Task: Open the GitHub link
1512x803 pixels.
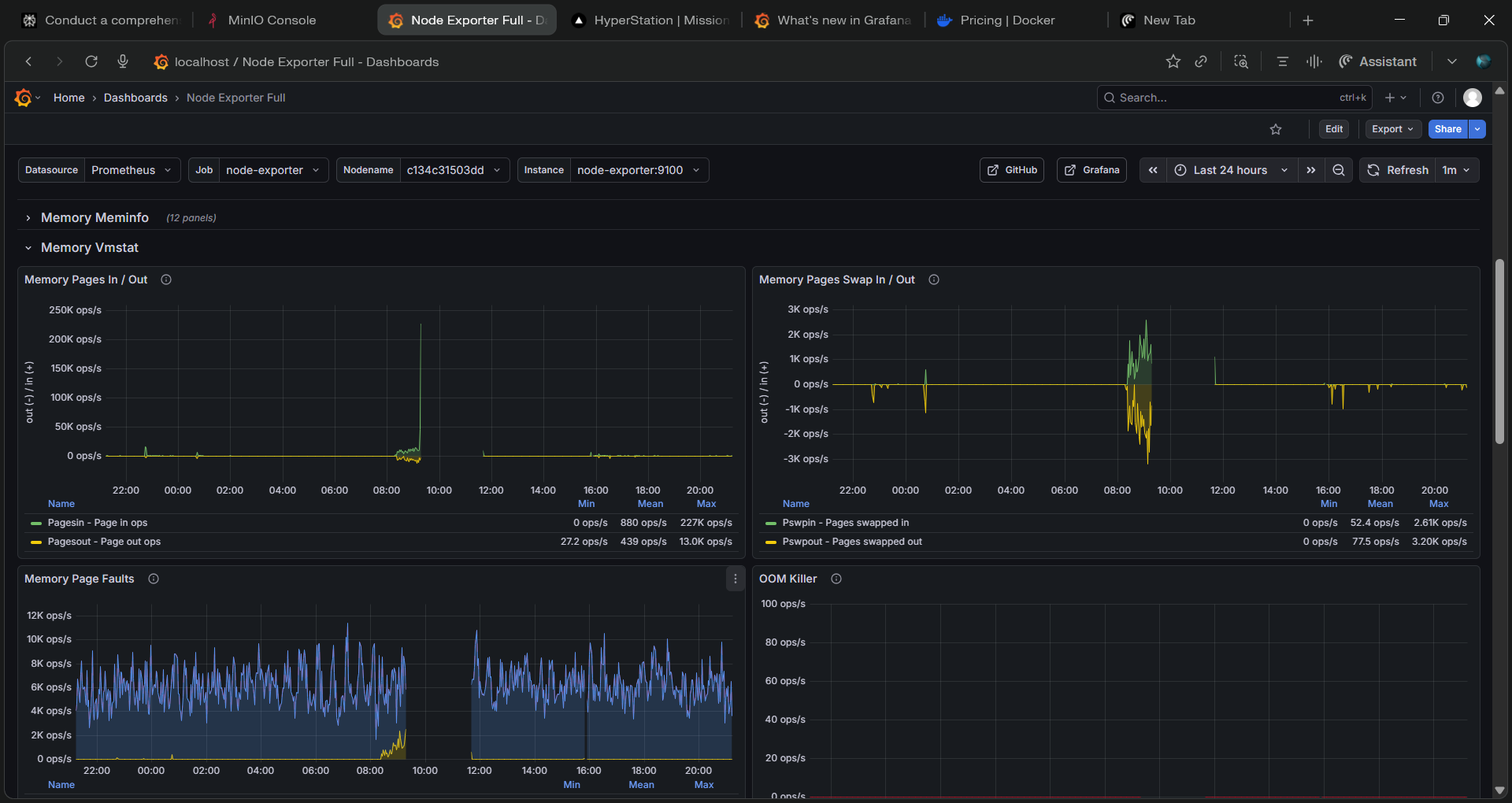Action: pyautogui.click(x=1012, y=170)
